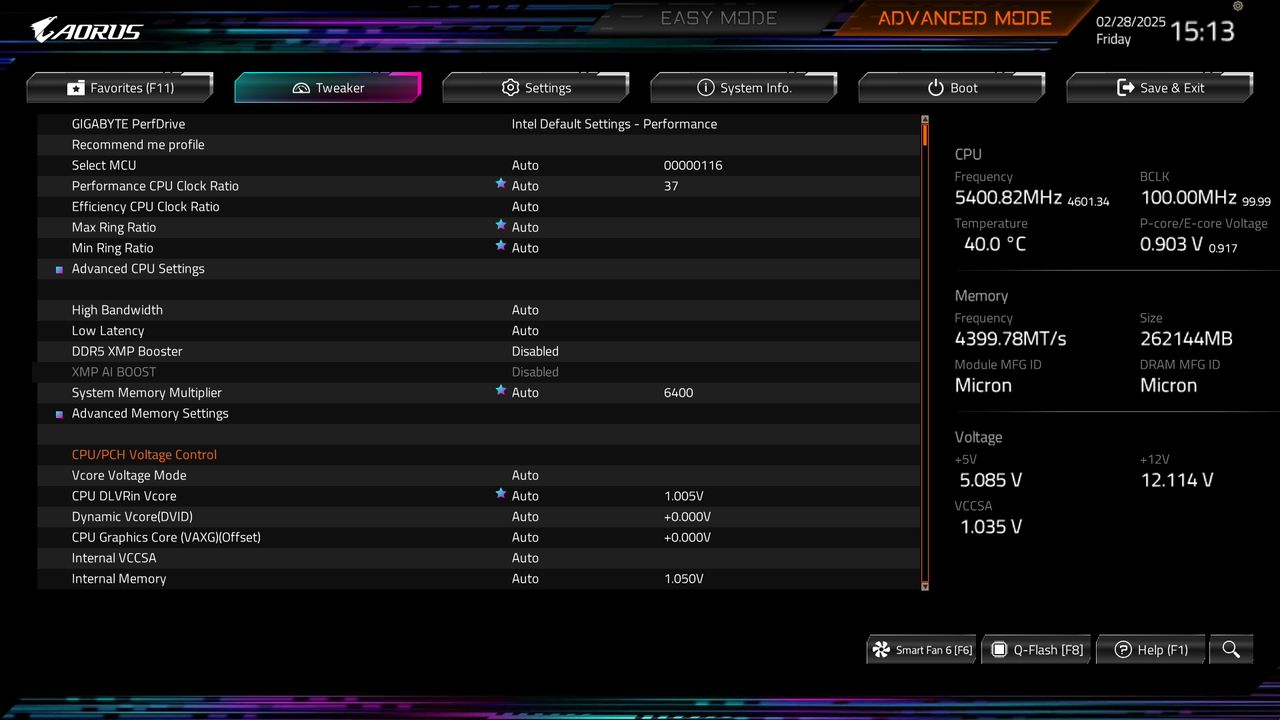Click the star icon beside System Memory Multiplier
Screen dimensions: 1280x720
501,391
